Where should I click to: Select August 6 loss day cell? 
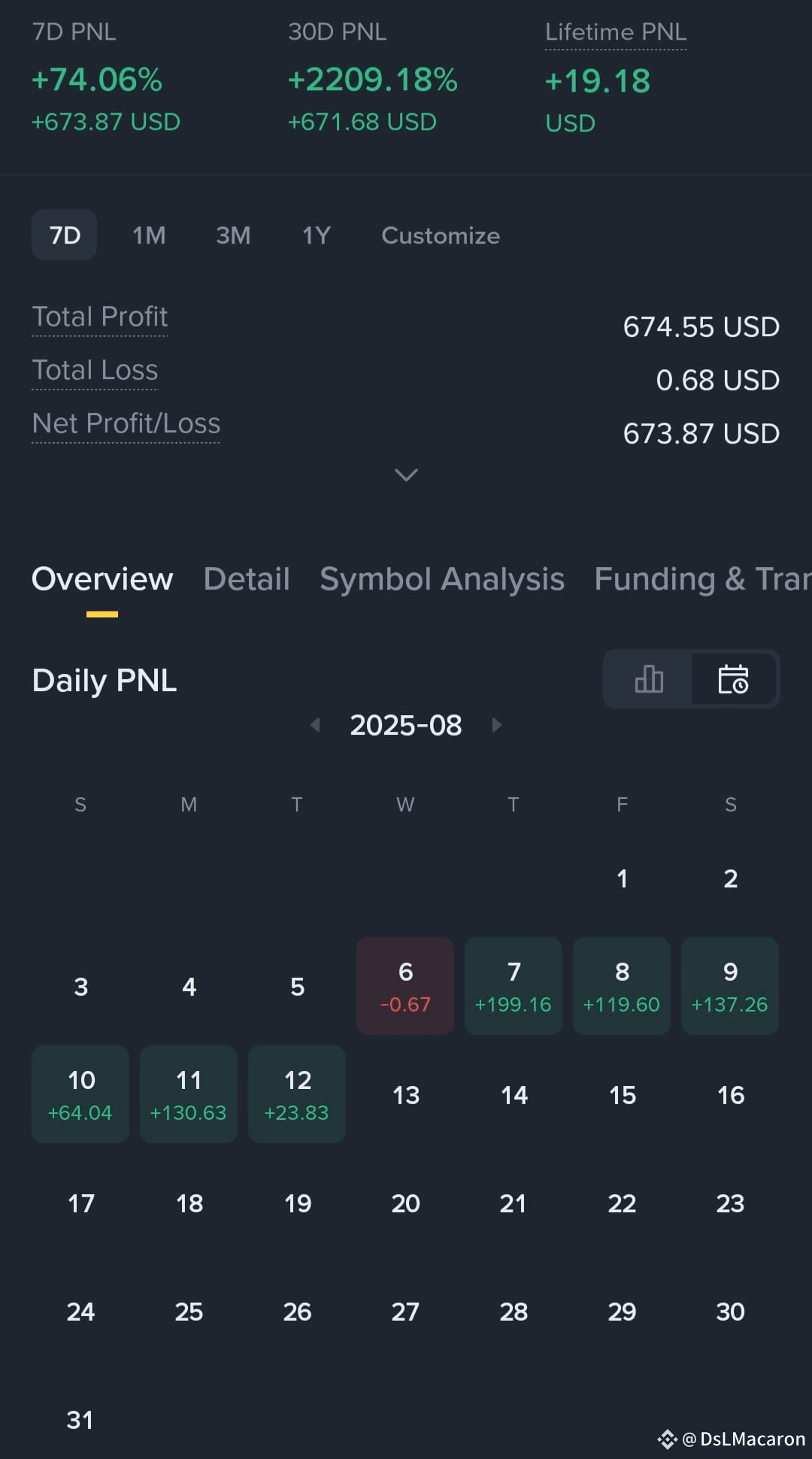click(405, 986)
